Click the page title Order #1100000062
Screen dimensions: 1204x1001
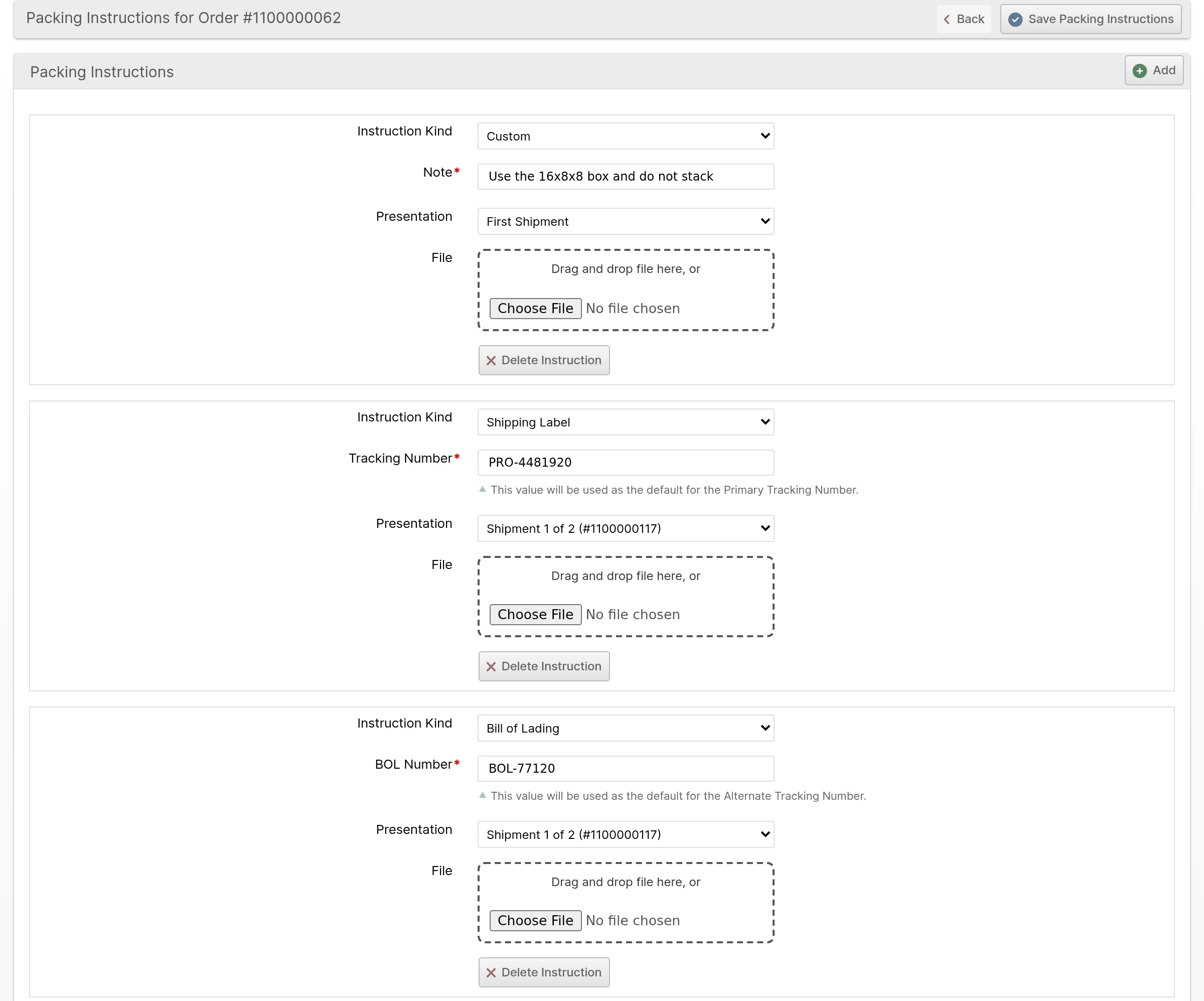184,18
